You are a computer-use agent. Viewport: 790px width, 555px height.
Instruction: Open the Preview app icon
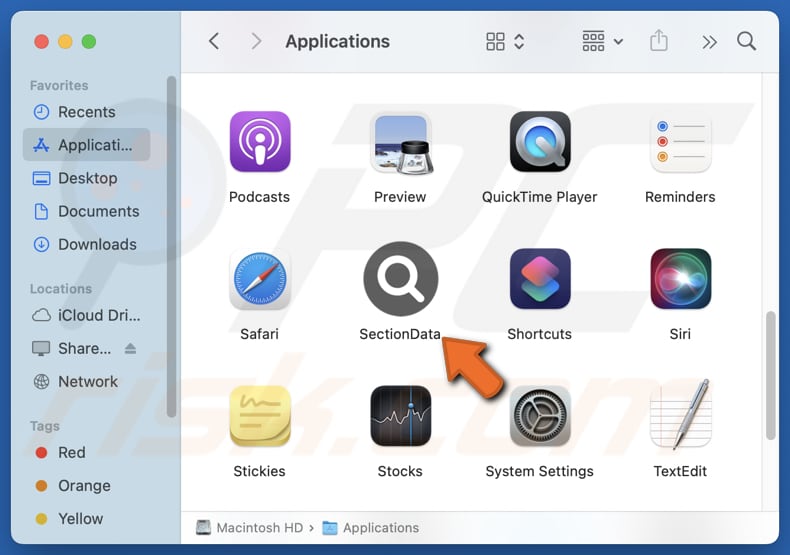[x=401, y=143]
